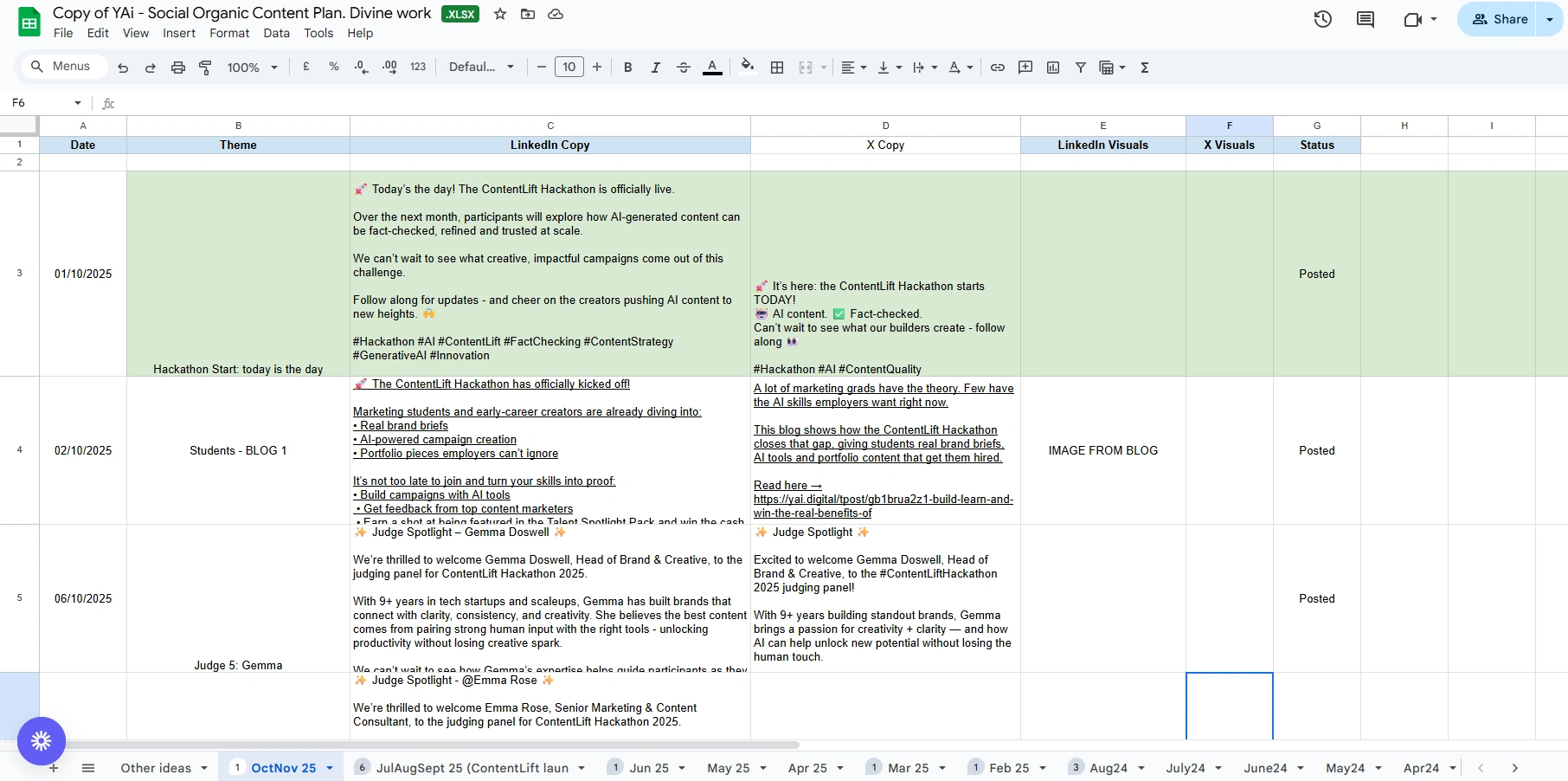Image resolution: width=1568 pixels, height=781 pixels.
Task: Check the cloud document status icon
Action: pos(556,14)
